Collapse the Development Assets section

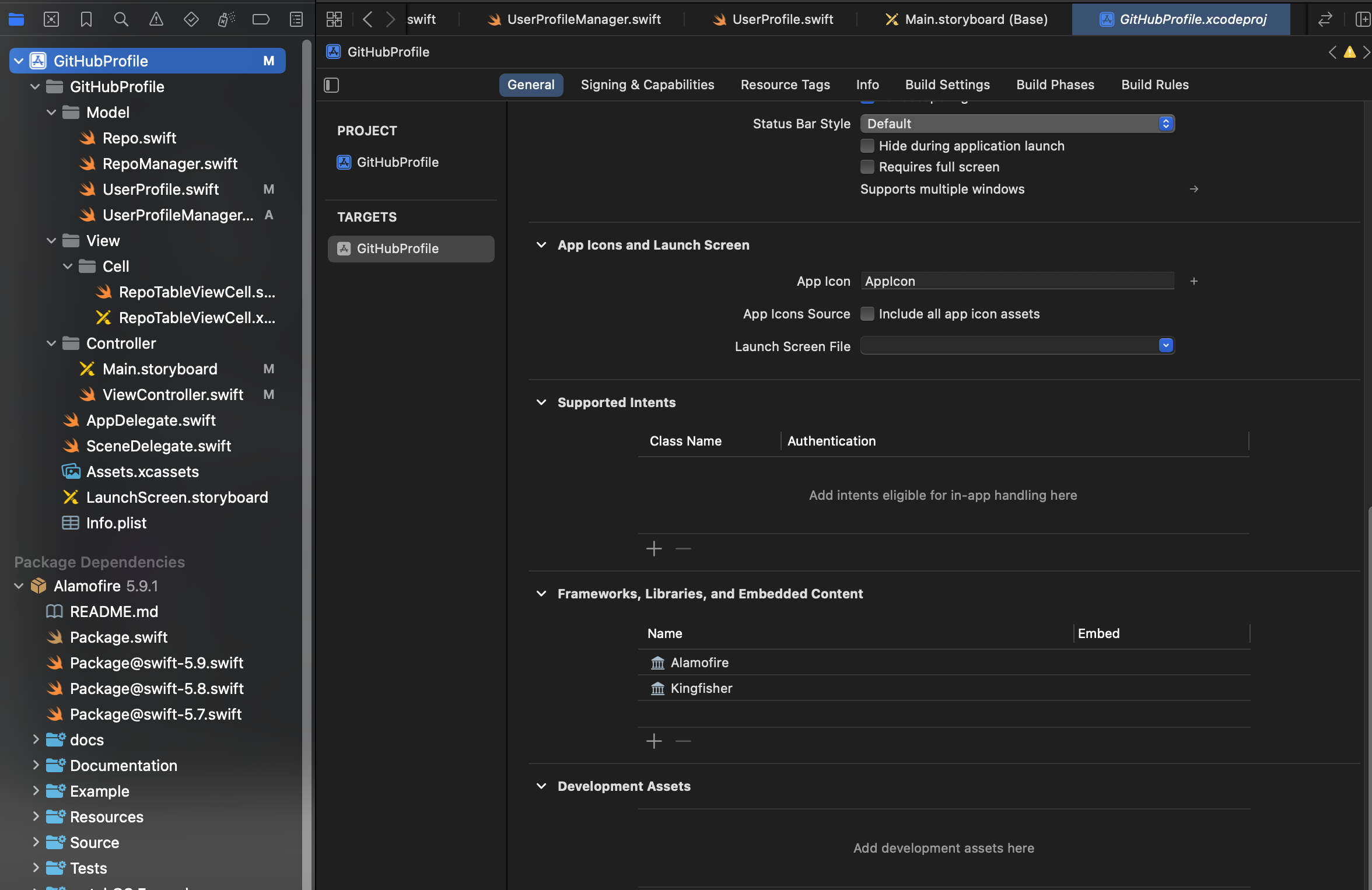pos(541,786)
